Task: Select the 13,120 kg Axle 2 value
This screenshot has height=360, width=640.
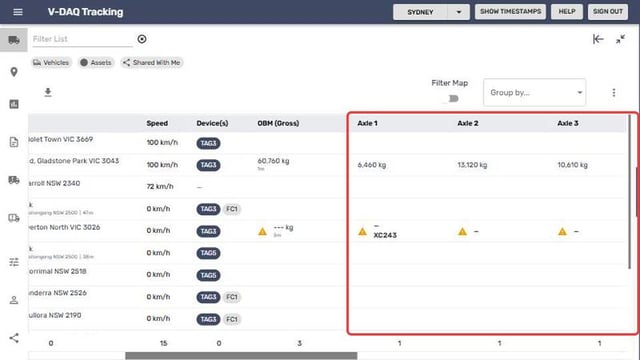Action: coord(472,165)
